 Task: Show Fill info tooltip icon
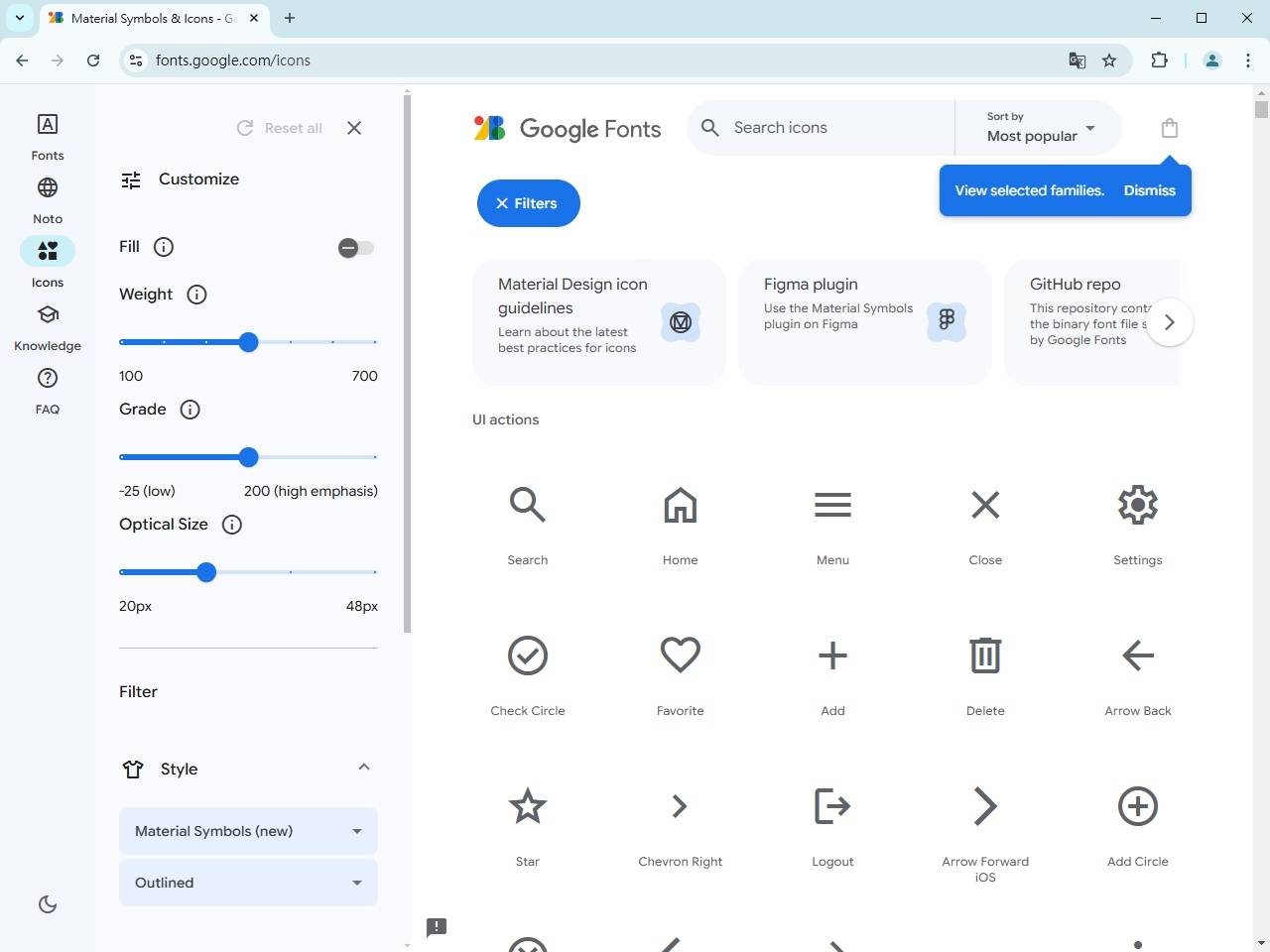click(x=164, y=247)
